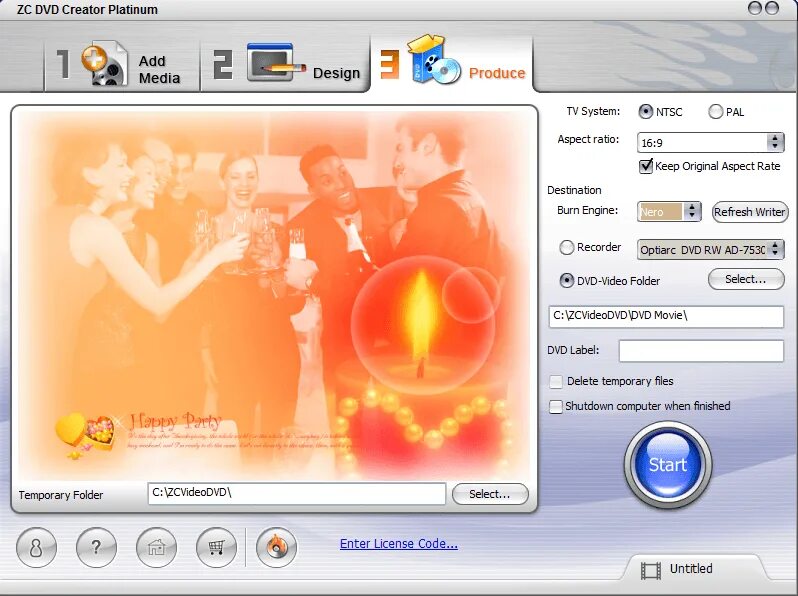The image size is (798, 596).
Task: Click the DVD Label input field
Action: [x=701, y=351]
